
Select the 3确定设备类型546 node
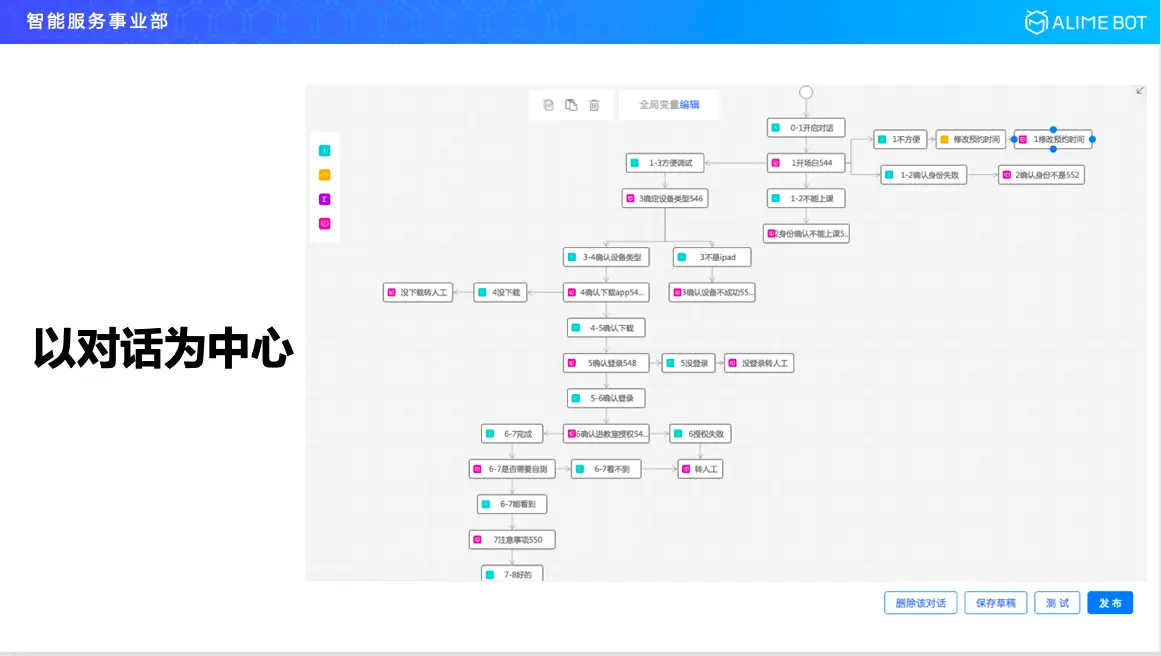(665, 198)
